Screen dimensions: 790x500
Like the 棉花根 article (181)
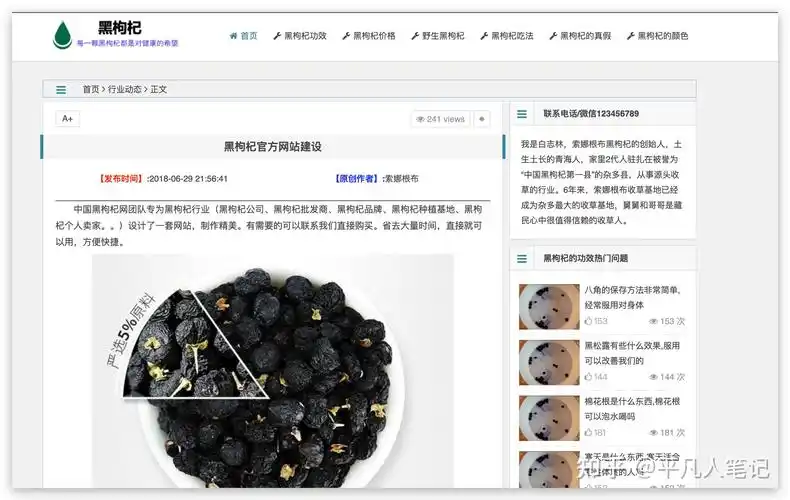pyautogui.click(x=596, y=432)
